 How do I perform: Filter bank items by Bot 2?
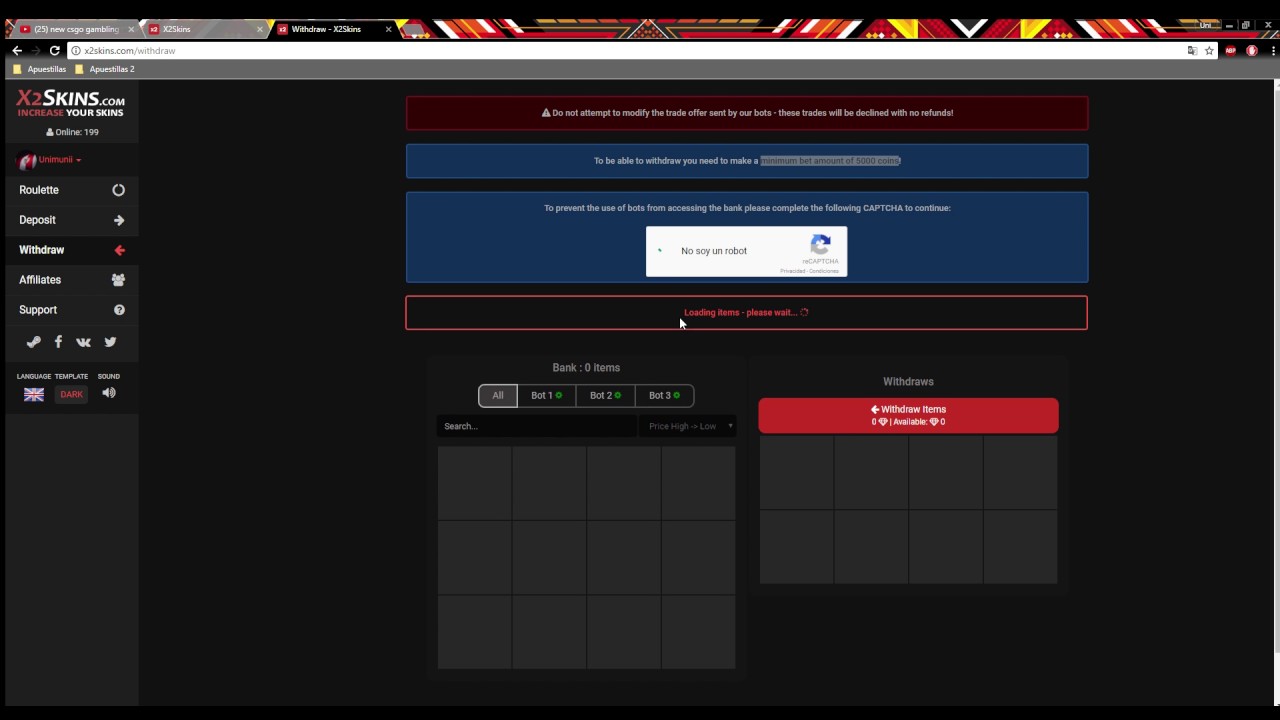pyautogui.click(x=605, y=395)
